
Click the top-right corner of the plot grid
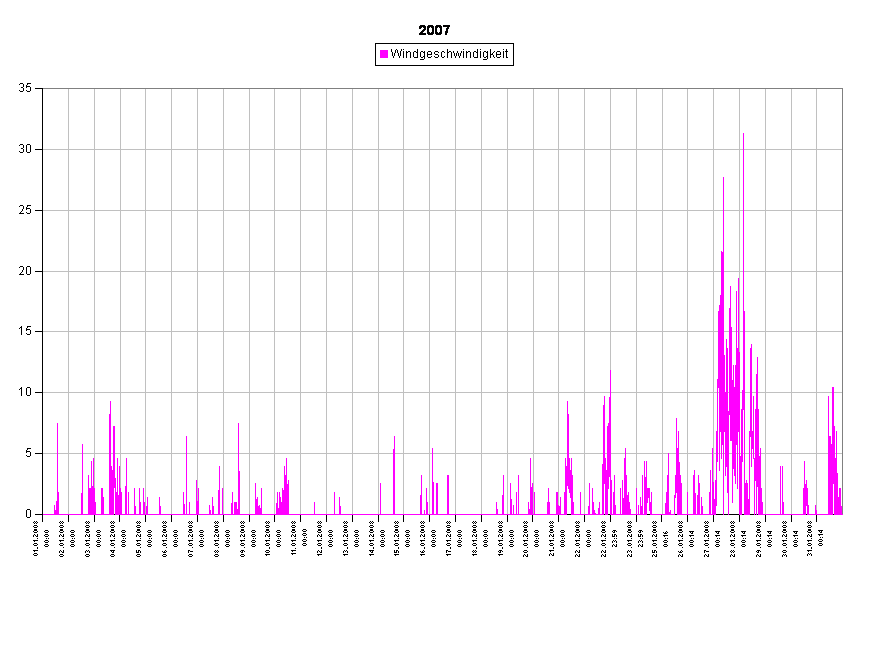point(842,89)
